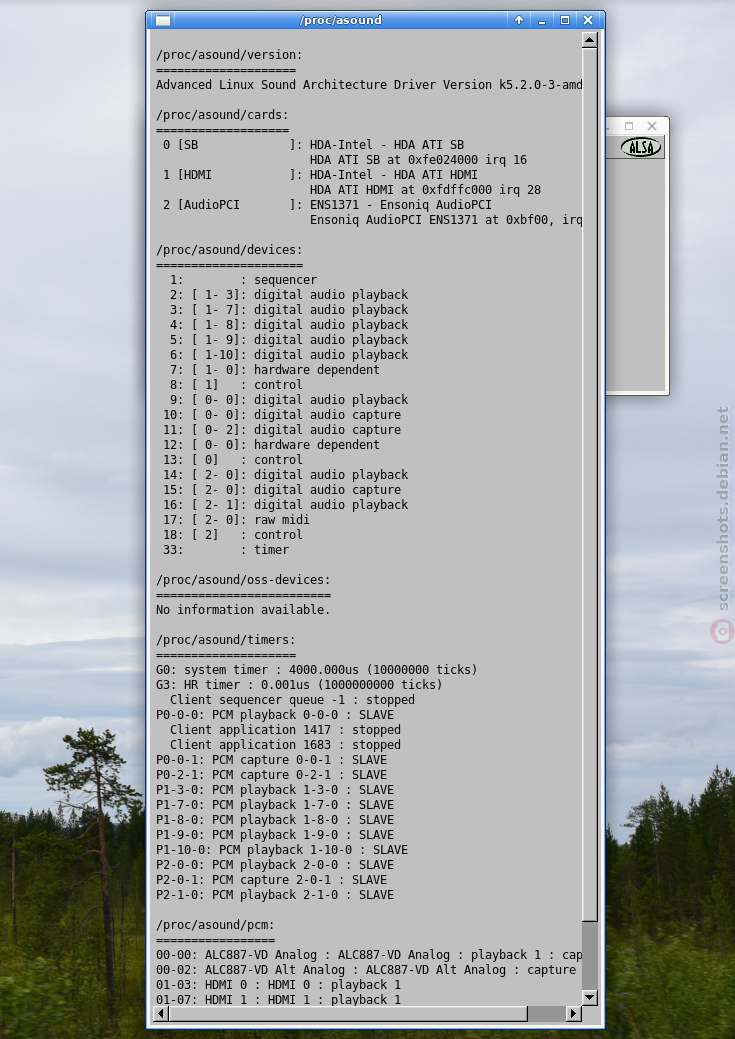735x1039 pixels.
Task: Click the vertical scrollbar thumb
Action: (589, 484)
